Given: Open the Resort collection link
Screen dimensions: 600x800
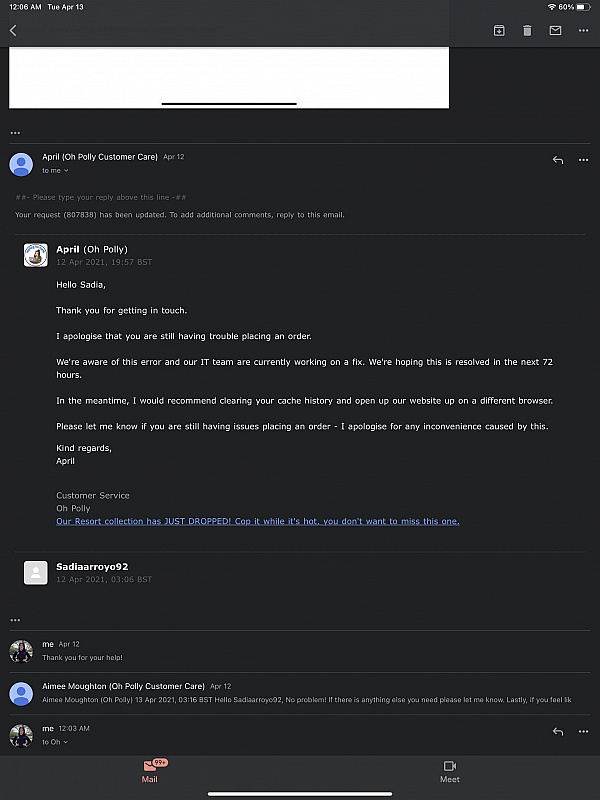Looking at the screenshot, I should (257, 521).
